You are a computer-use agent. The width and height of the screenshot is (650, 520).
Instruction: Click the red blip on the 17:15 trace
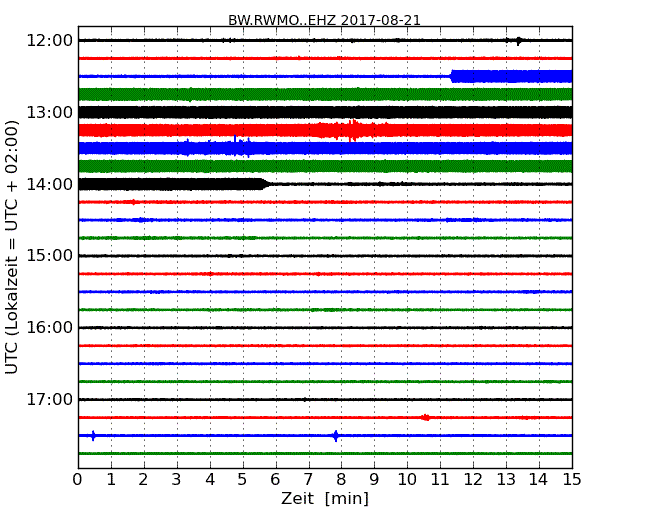tap(426, 418)
